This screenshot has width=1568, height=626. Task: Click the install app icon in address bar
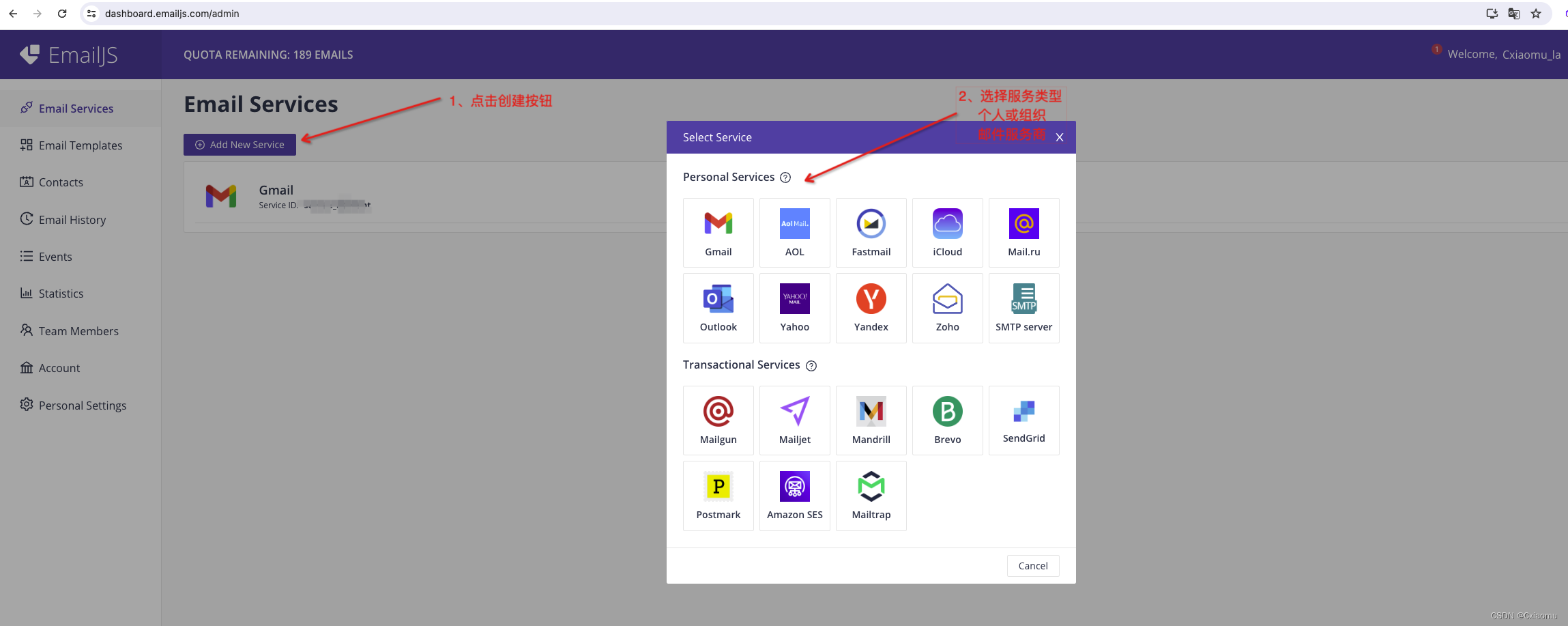pos(1492,14)
